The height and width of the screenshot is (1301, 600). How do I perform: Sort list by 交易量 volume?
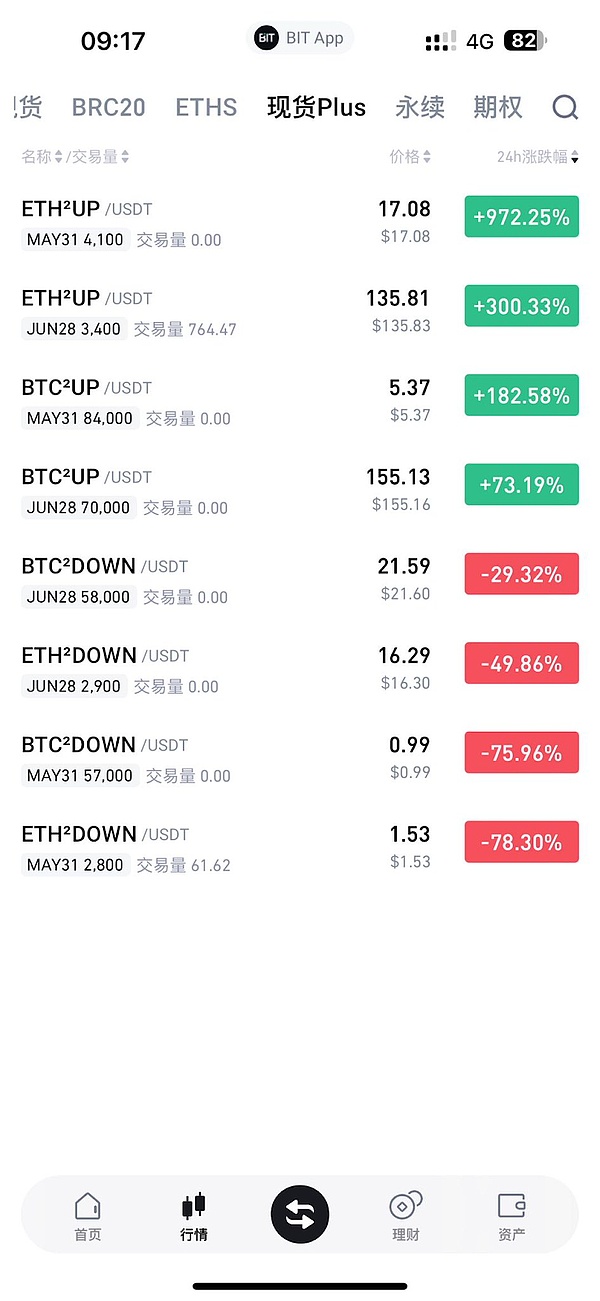pos(100,157)
